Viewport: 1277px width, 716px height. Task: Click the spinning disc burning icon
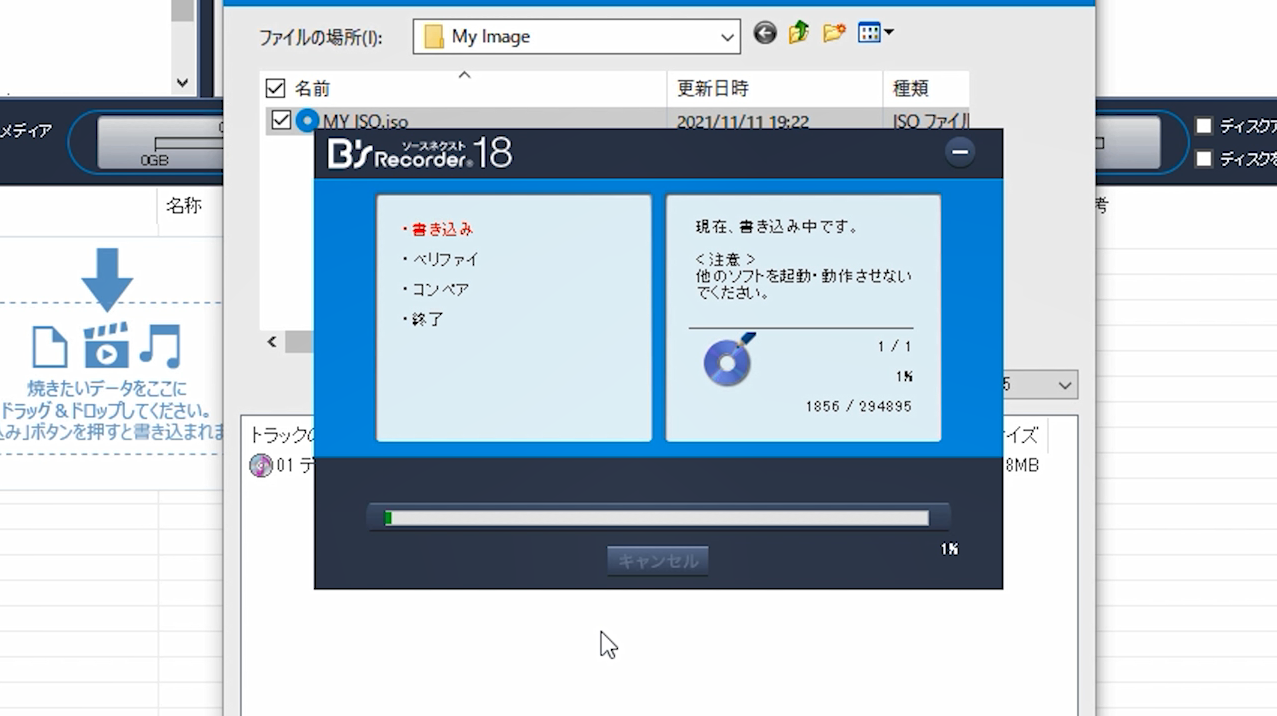pos(727,360)
